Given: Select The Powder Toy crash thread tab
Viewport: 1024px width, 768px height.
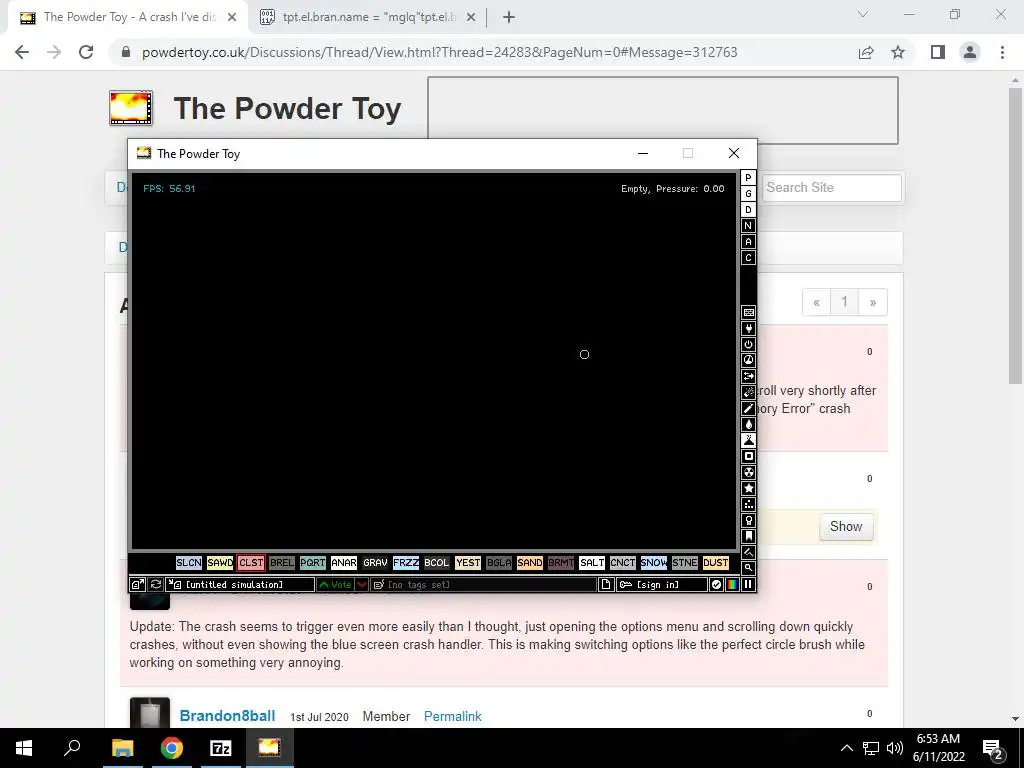Looking at the screenshot, I should (x=128, y=17).
